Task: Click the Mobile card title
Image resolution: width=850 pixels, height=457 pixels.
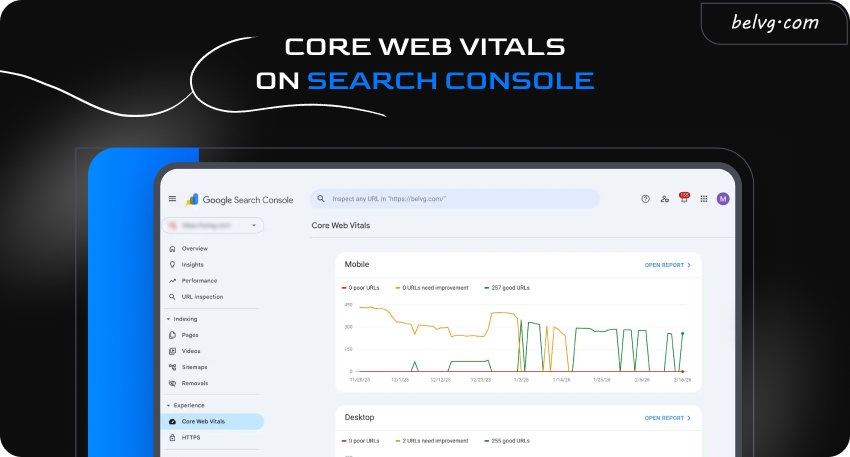Action: 357,264
